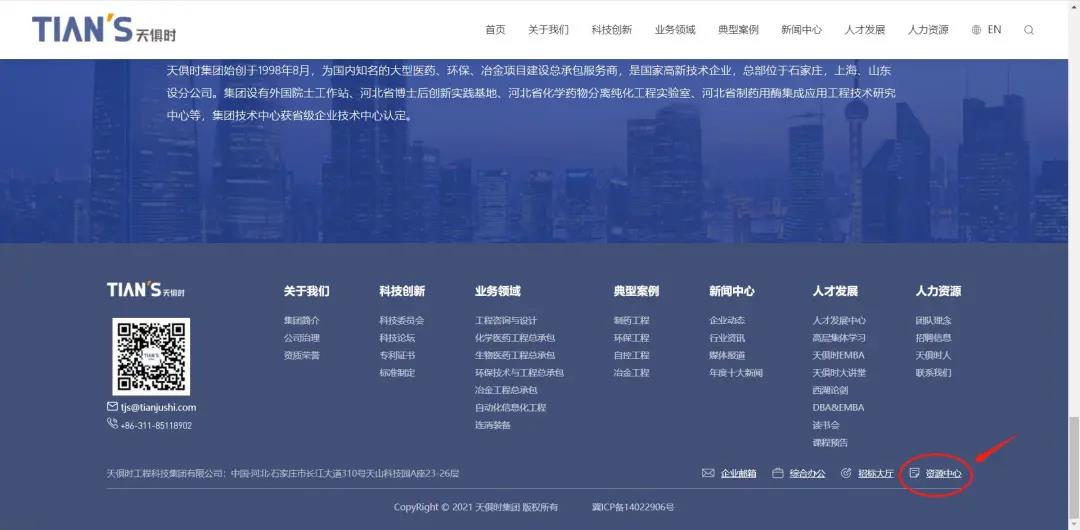This screenshot has height=530, width=1080.
Task: Click the icon beside 招标大厅
Action: [846, 473]
